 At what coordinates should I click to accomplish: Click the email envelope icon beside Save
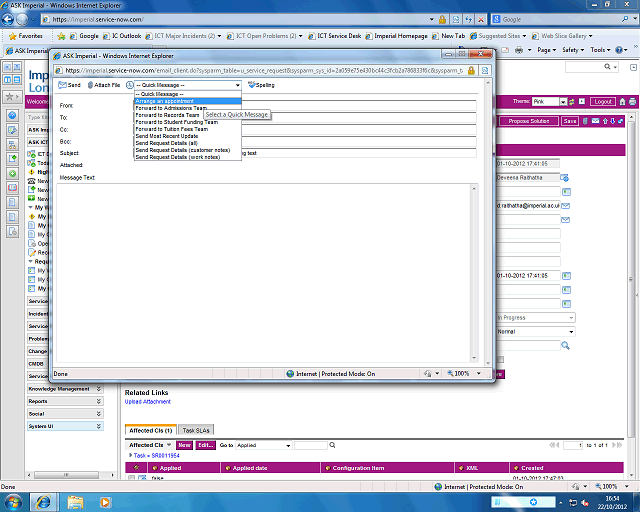click(x=595, y=121)
